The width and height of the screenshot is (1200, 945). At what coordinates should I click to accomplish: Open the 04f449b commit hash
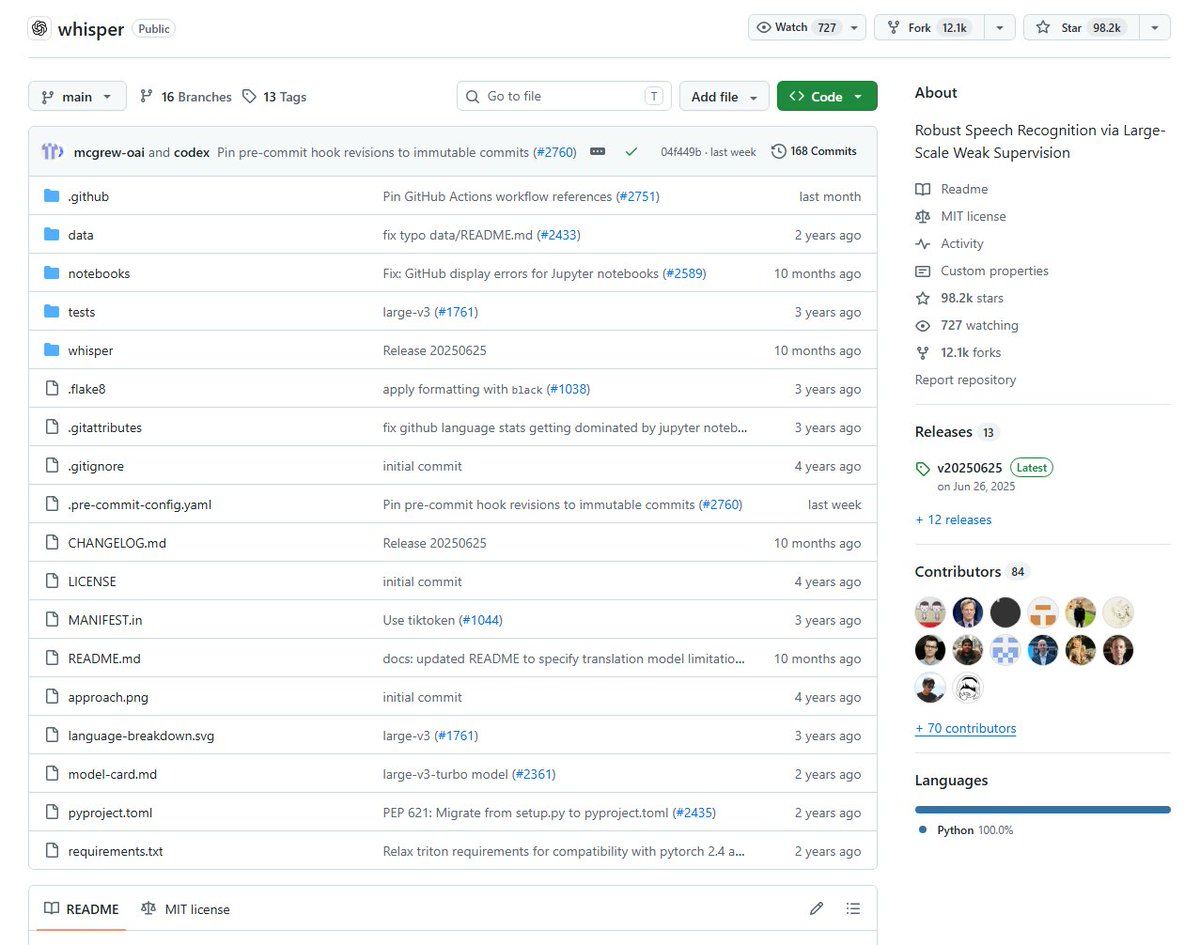(x=680, y=152)
